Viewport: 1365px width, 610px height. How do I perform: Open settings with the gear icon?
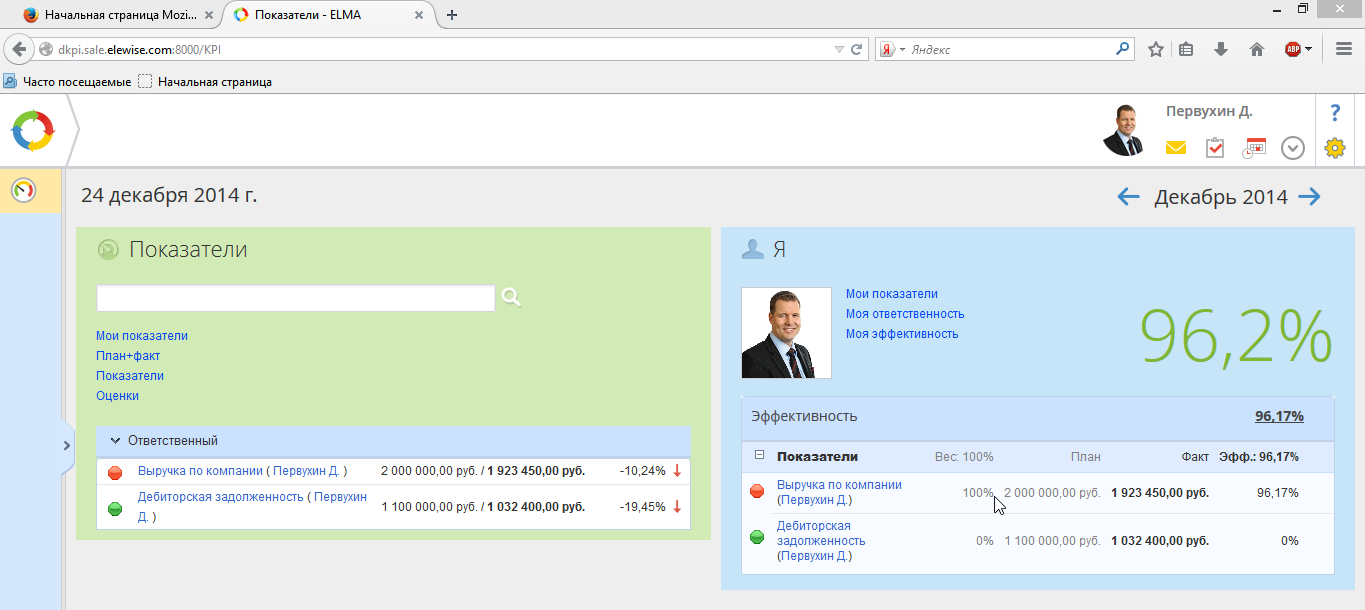coord(1333,148)
